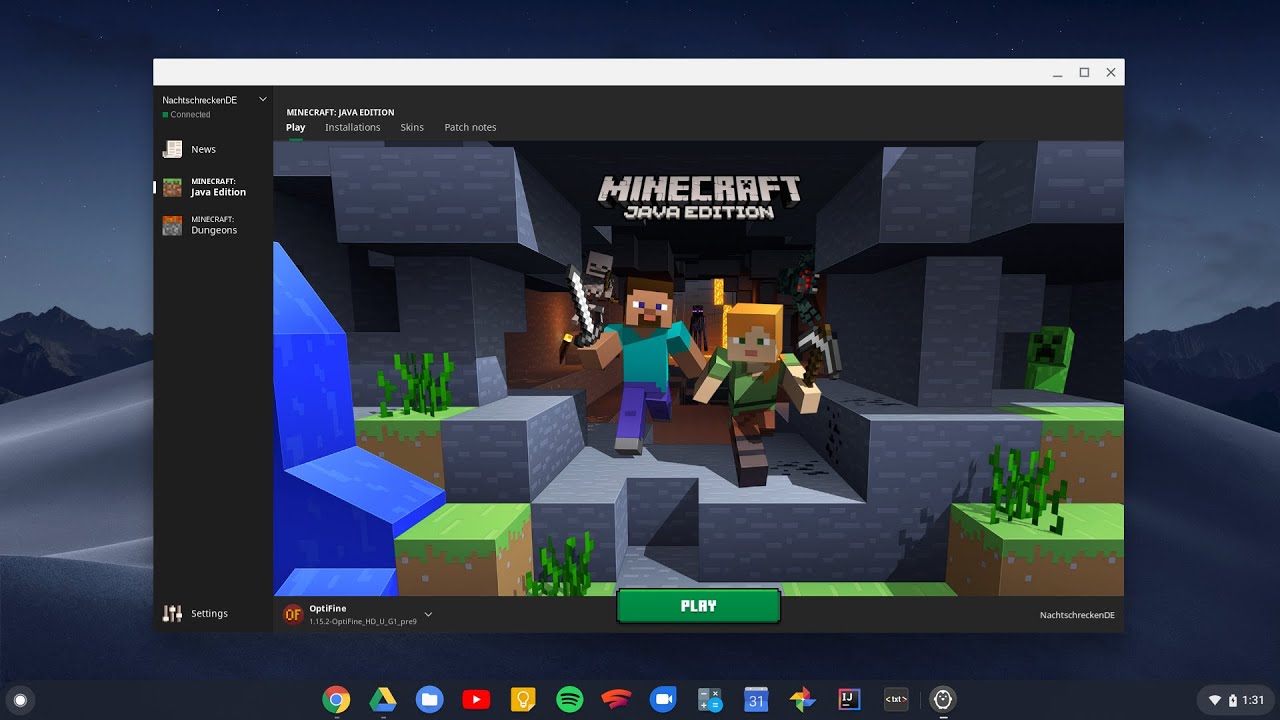Switch to the Patch notes tab

coord(470,127)
